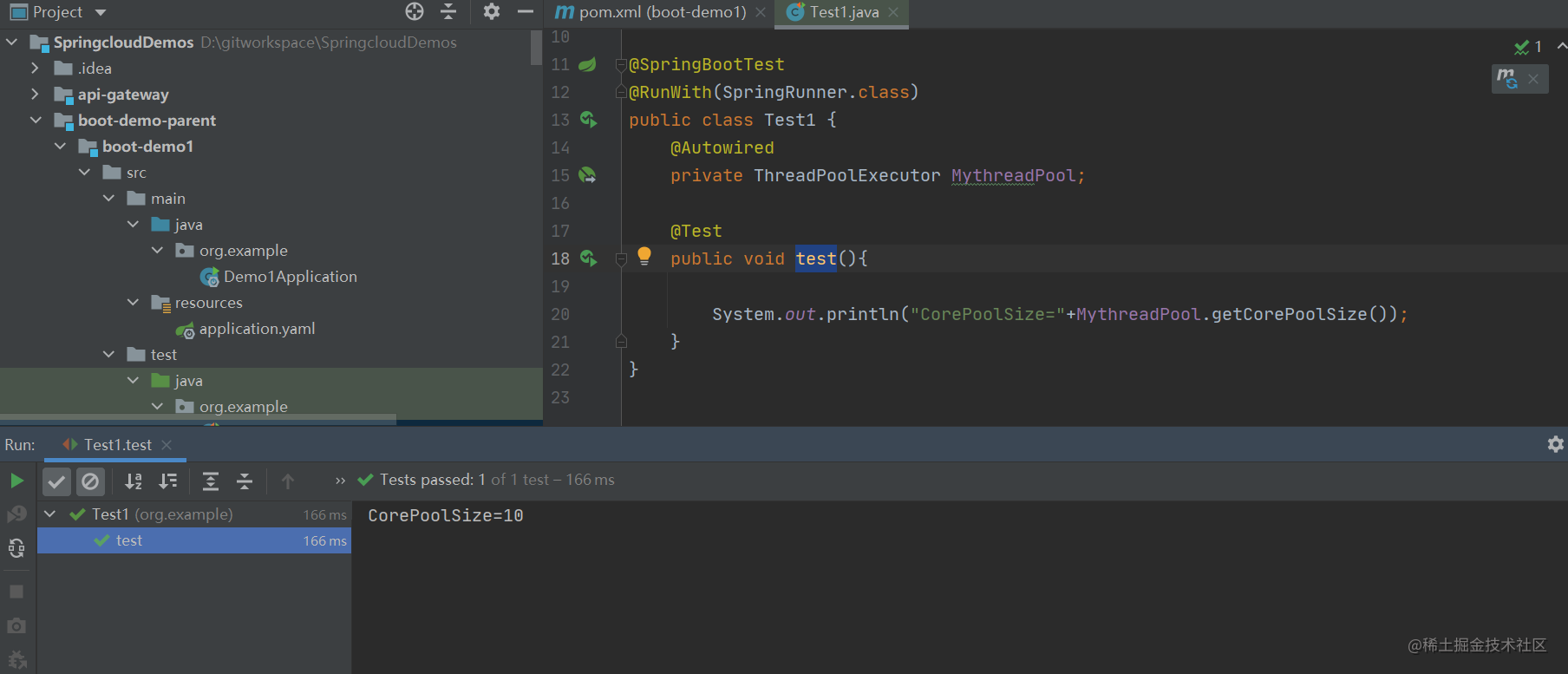
Task: Sort test results alphabetically
Action: [x=134, y=481]
